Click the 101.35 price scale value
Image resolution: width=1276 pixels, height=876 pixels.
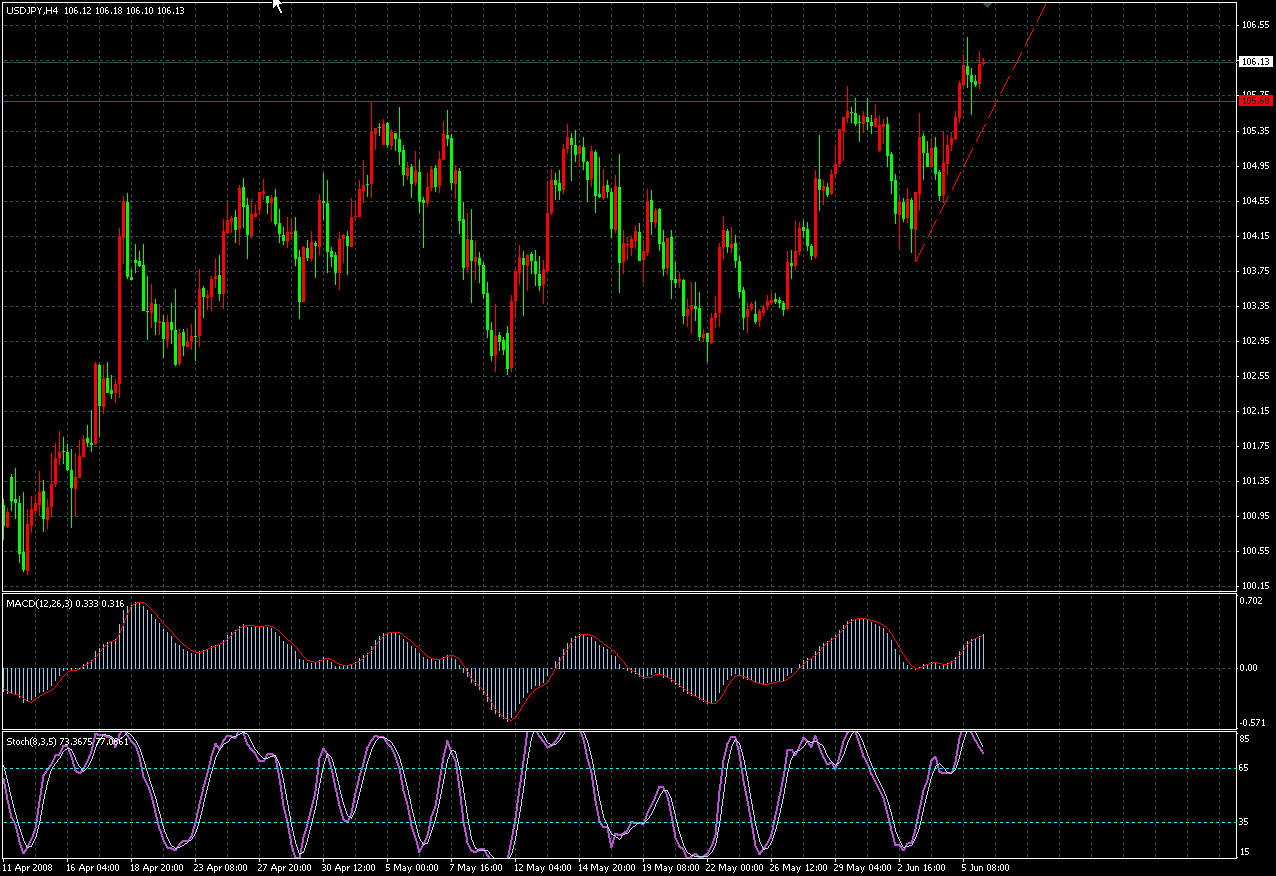[1255, 480]
